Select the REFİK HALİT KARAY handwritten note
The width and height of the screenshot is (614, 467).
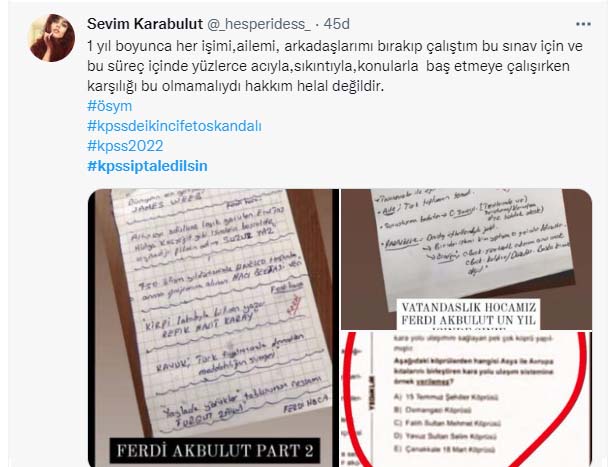[211, 322]
